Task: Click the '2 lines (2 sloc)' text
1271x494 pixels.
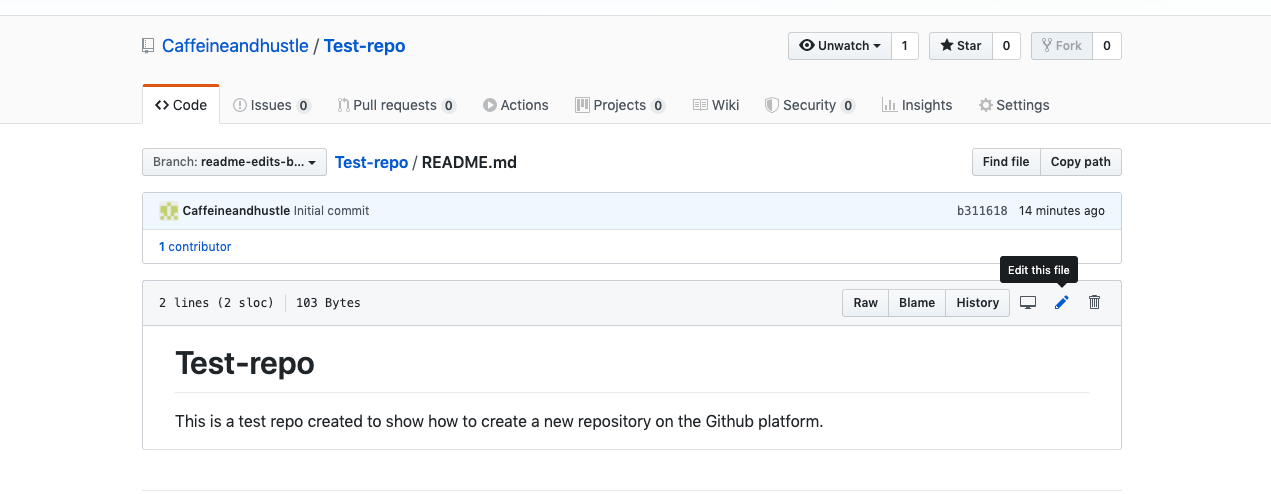Action: [216, 303]
